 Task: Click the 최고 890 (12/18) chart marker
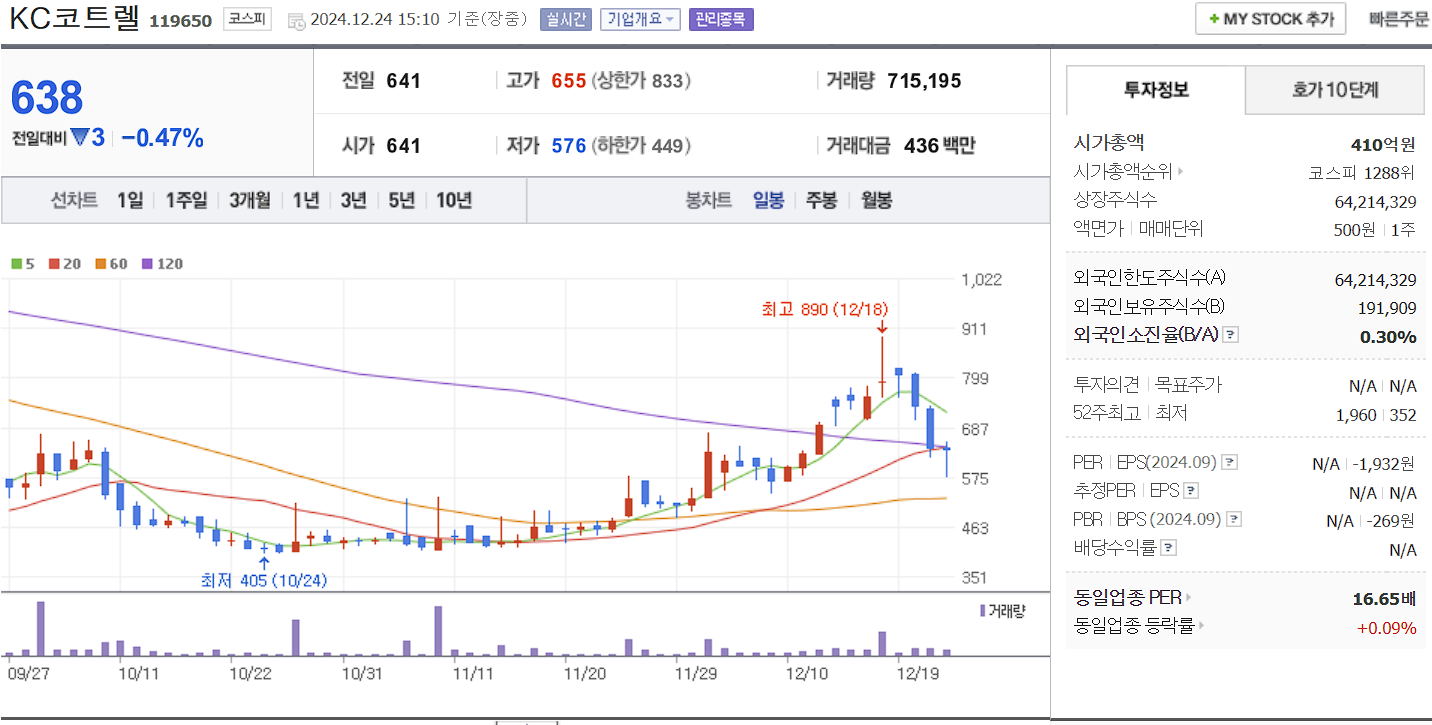point(825,310)
